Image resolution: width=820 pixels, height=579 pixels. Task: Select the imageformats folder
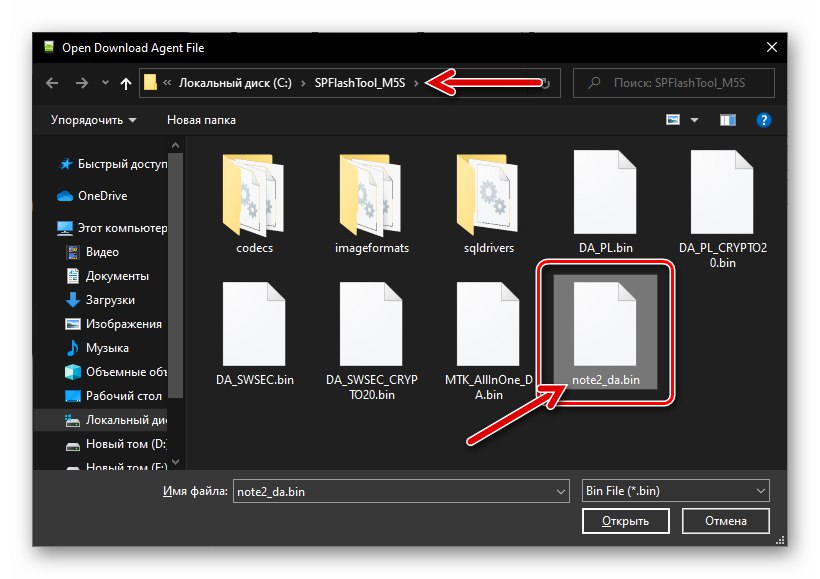click(x=371, y=203)
